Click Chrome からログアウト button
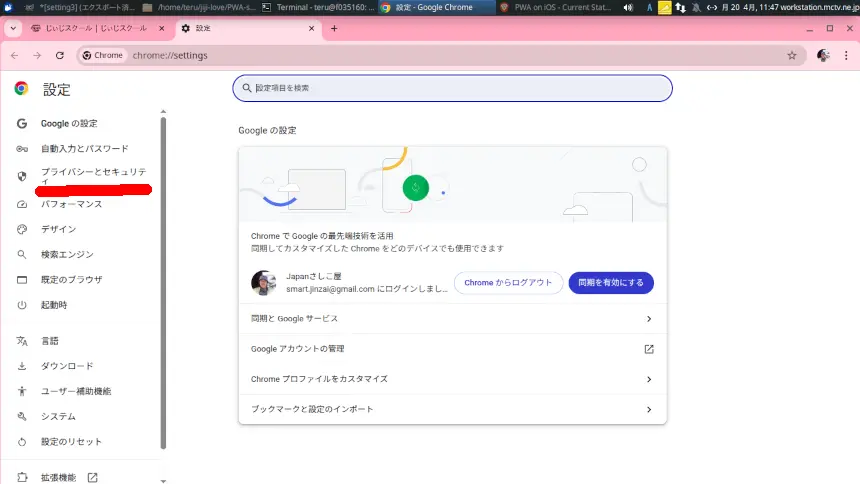This screenshot has width=860, height=484. coord(508,283)
